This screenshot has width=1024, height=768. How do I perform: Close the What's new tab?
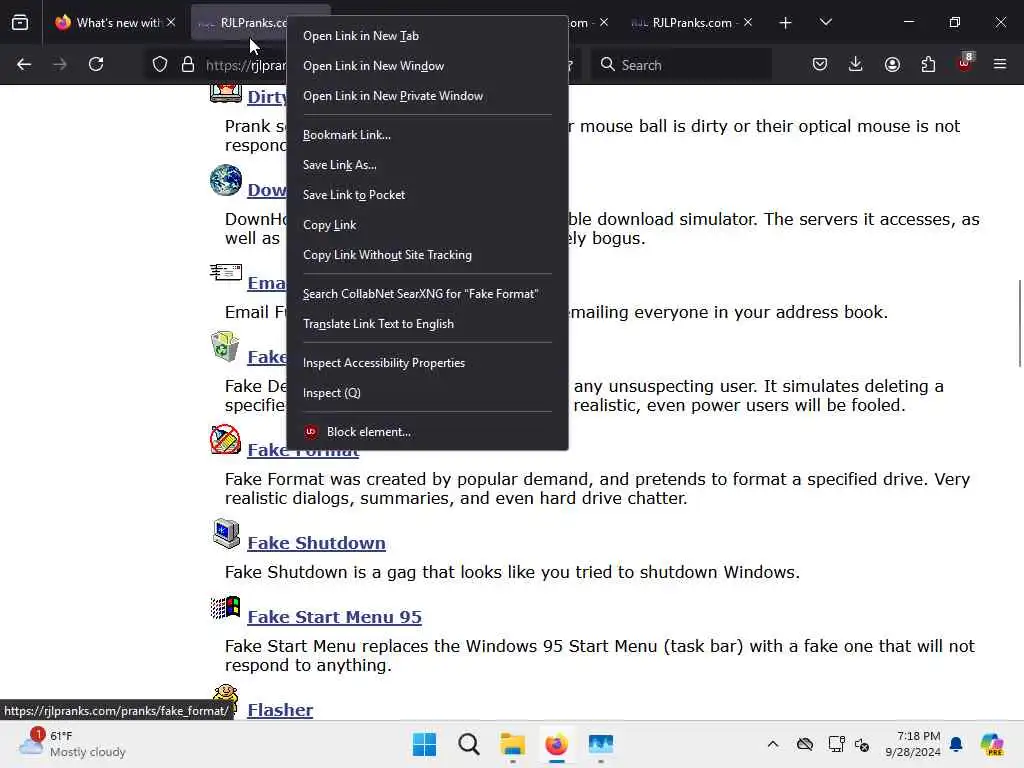[x=171, y=22]
